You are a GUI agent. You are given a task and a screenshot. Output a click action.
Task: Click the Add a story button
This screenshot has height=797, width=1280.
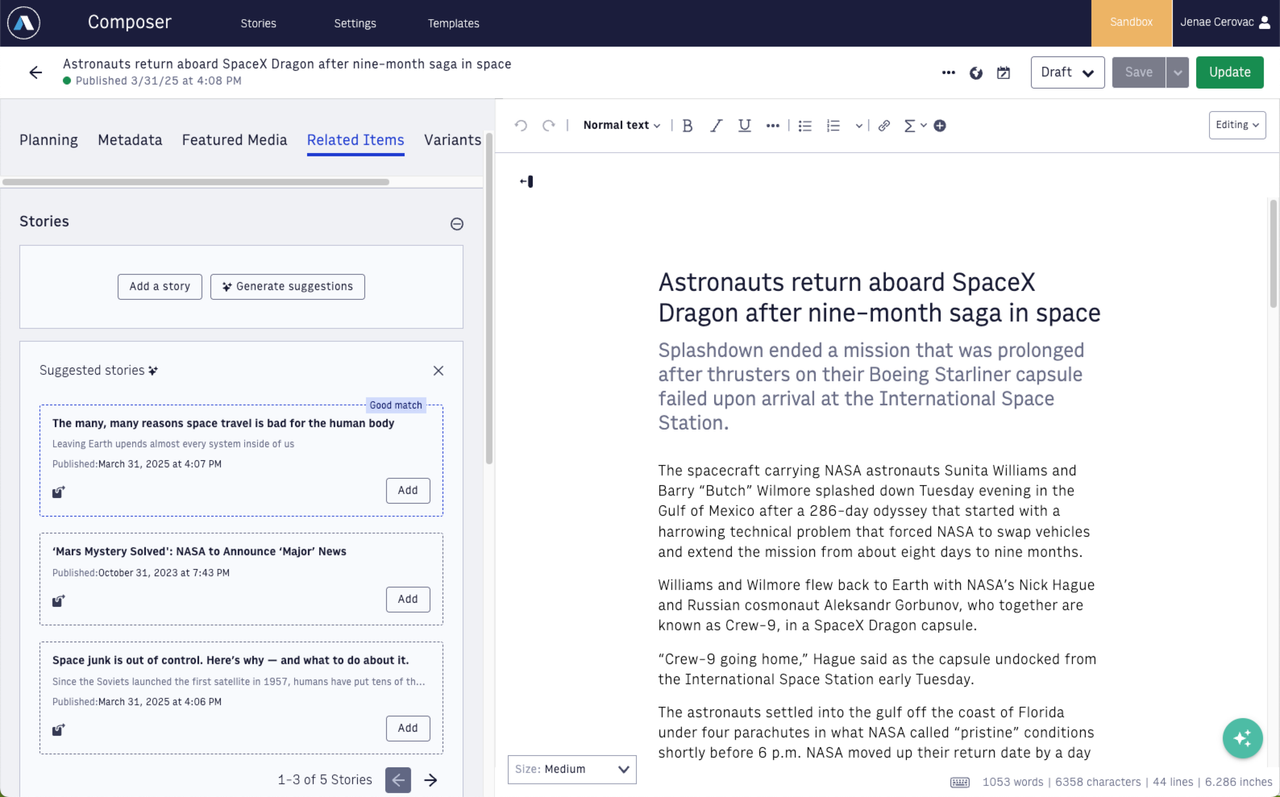tap(160, 286)
